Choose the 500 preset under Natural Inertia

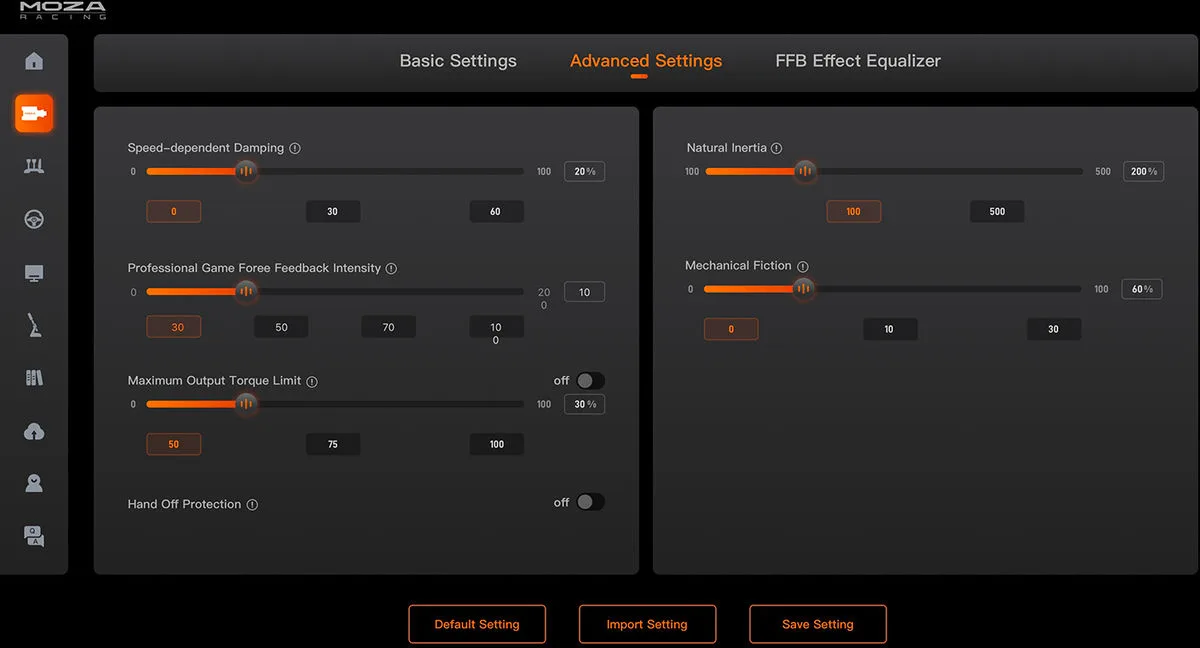click(997, 212)
